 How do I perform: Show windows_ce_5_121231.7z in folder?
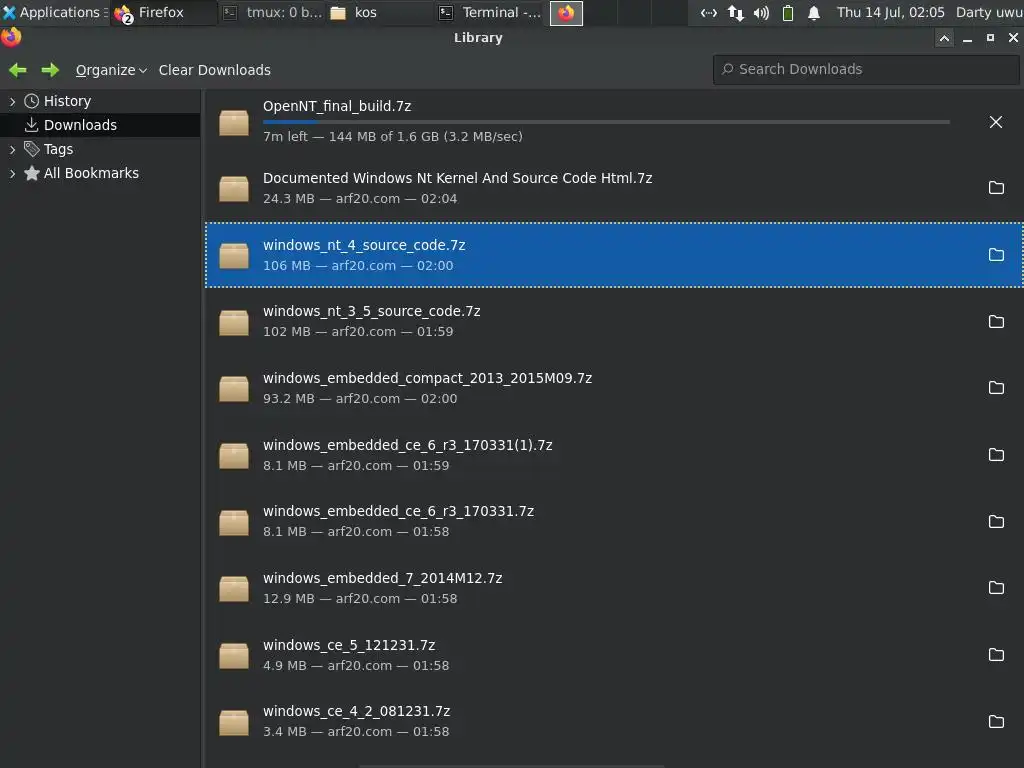(x=996, y=654)
